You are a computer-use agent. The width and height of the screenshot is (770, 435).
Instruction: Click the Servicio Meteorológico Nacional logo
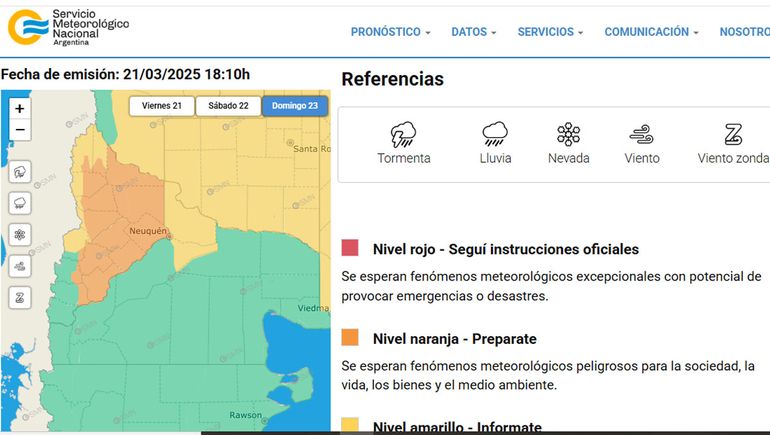click(x=68, y=25)
